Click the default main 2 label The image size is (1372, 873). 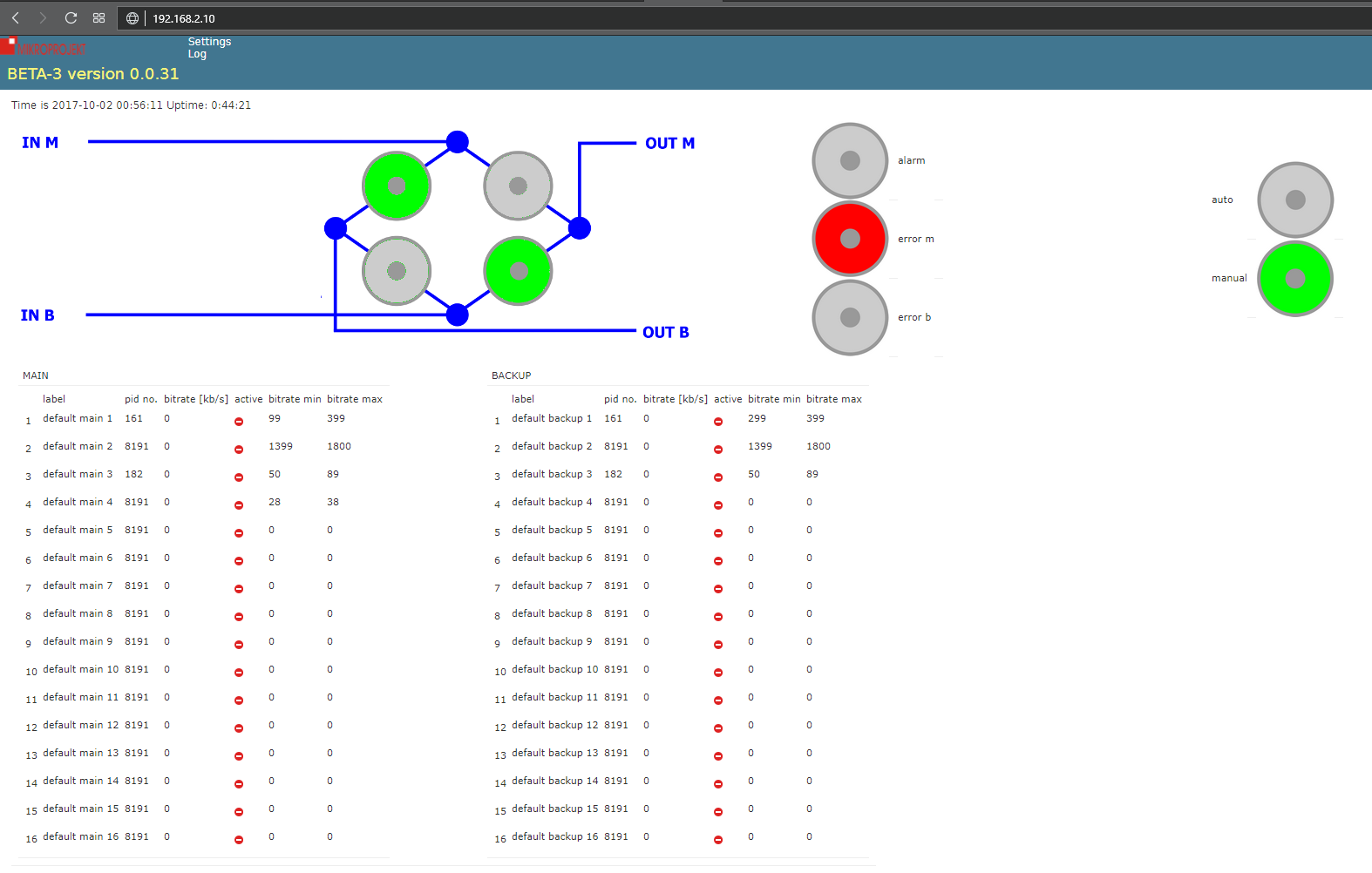(x=78, y=446)
